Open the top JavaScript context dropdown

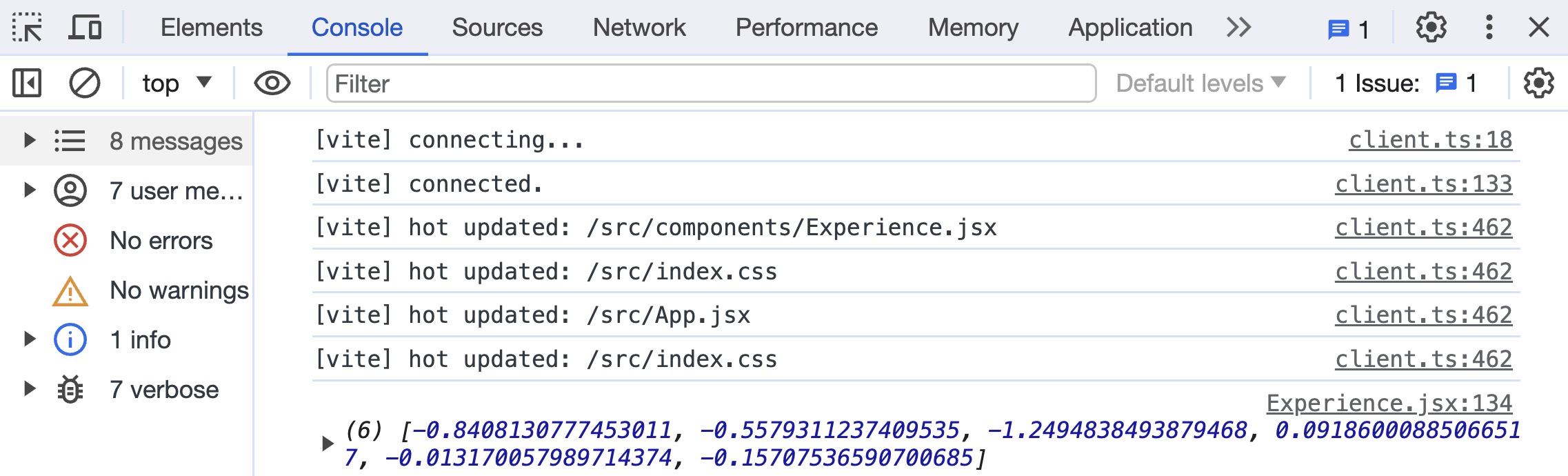176,83
